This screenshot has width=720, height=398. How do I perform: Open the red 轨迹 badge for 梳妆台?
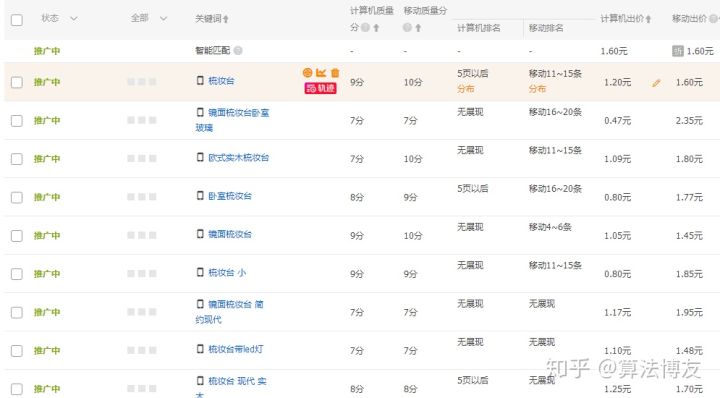point(320,88)
